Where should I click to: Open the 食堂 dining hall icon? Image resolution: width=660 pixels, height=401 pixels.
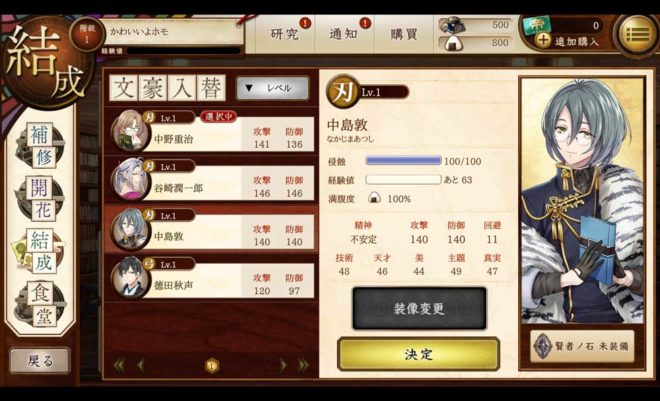[x=40, y=304]
